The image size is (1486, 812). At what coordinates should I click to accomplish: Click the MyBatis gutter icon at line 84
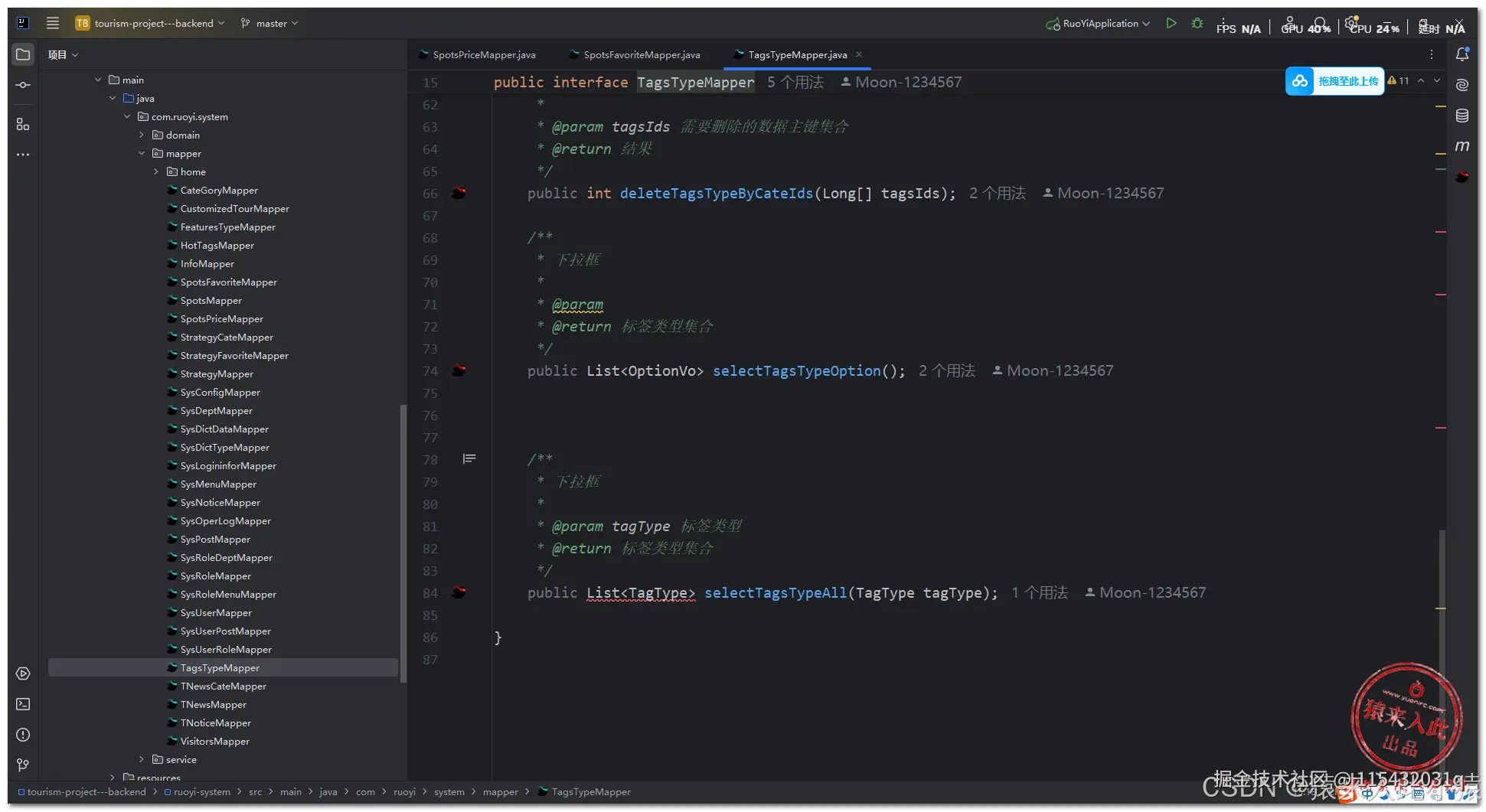pyautogui.click(x=459, y=592)
